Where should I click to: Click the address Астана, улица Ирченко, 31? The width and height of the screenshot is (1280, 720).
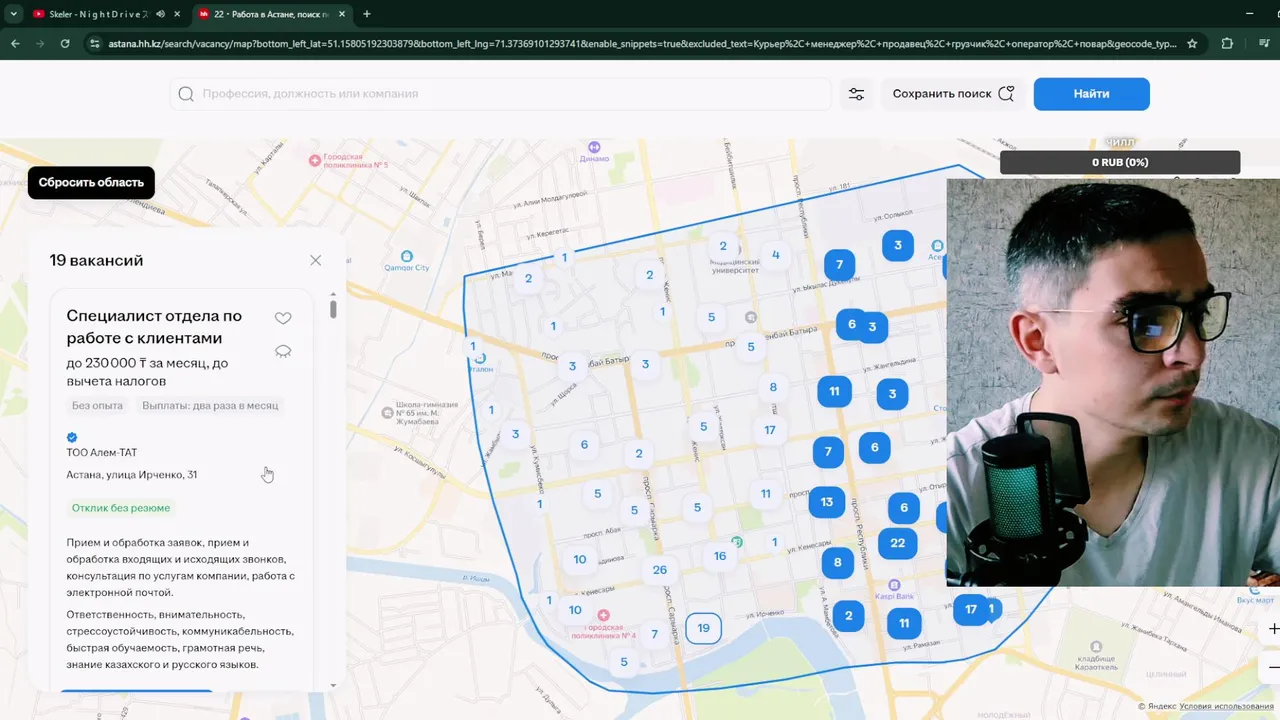click(x=132, y=475)
